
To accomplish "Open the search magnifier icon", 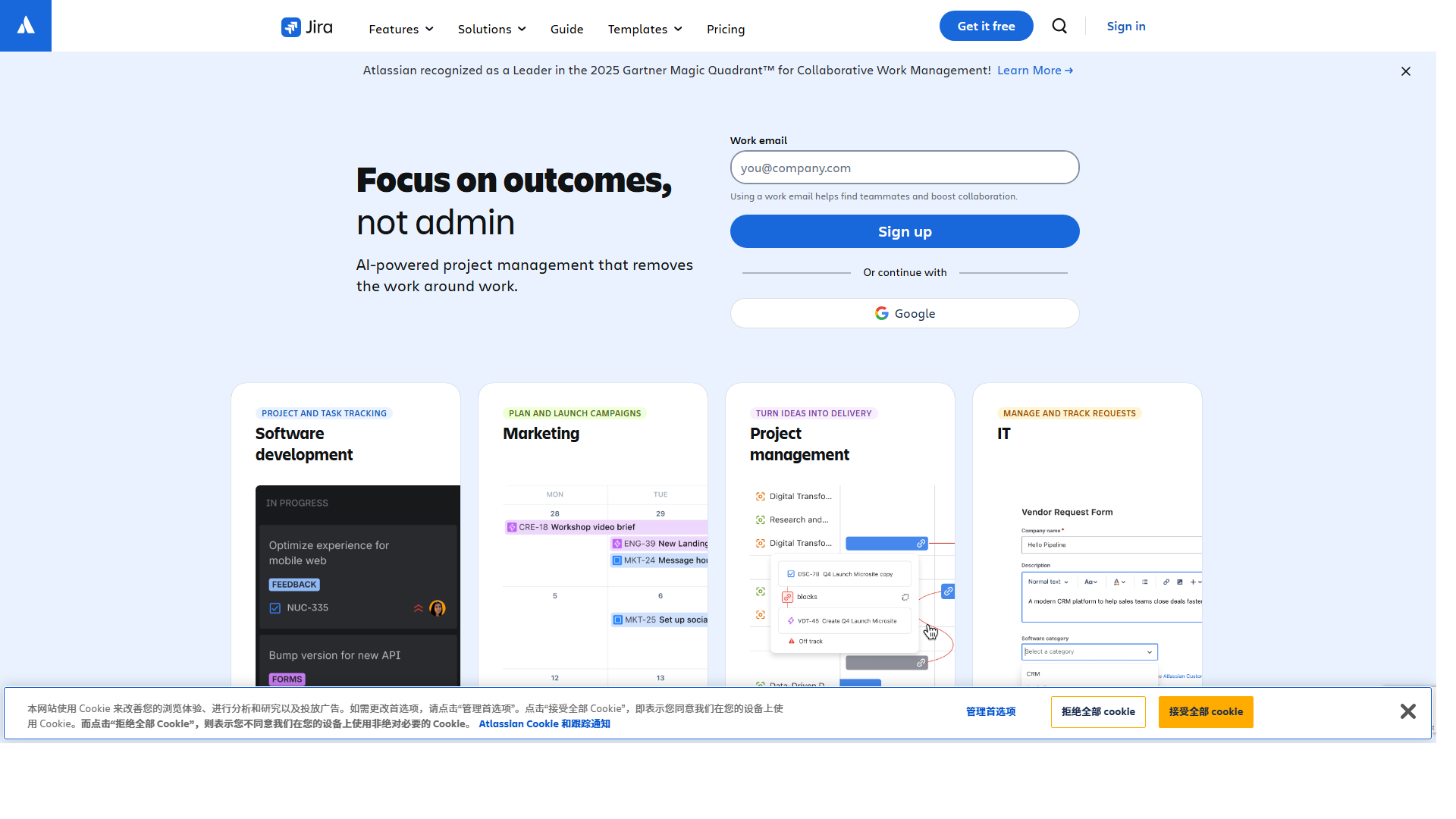I will click(x=1059, y=25).
